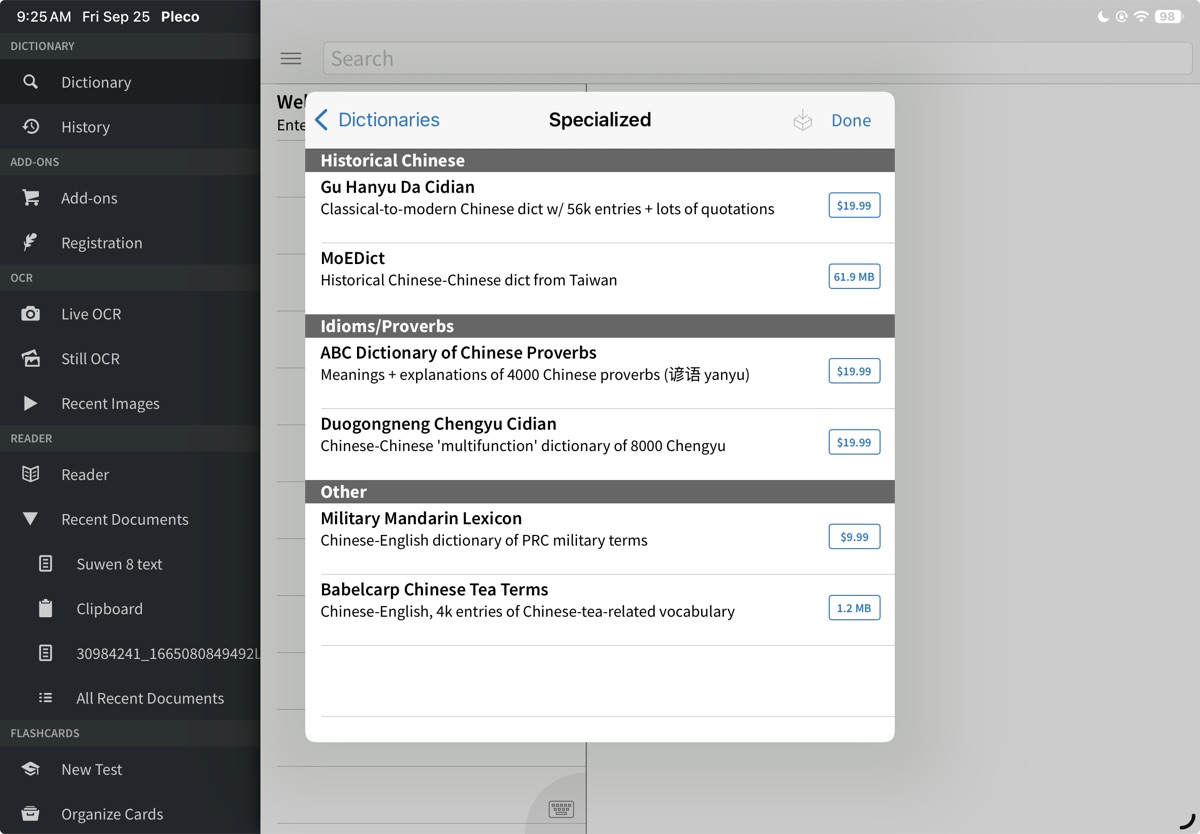Open the Registration sidebar item label

tap(101, 243)
